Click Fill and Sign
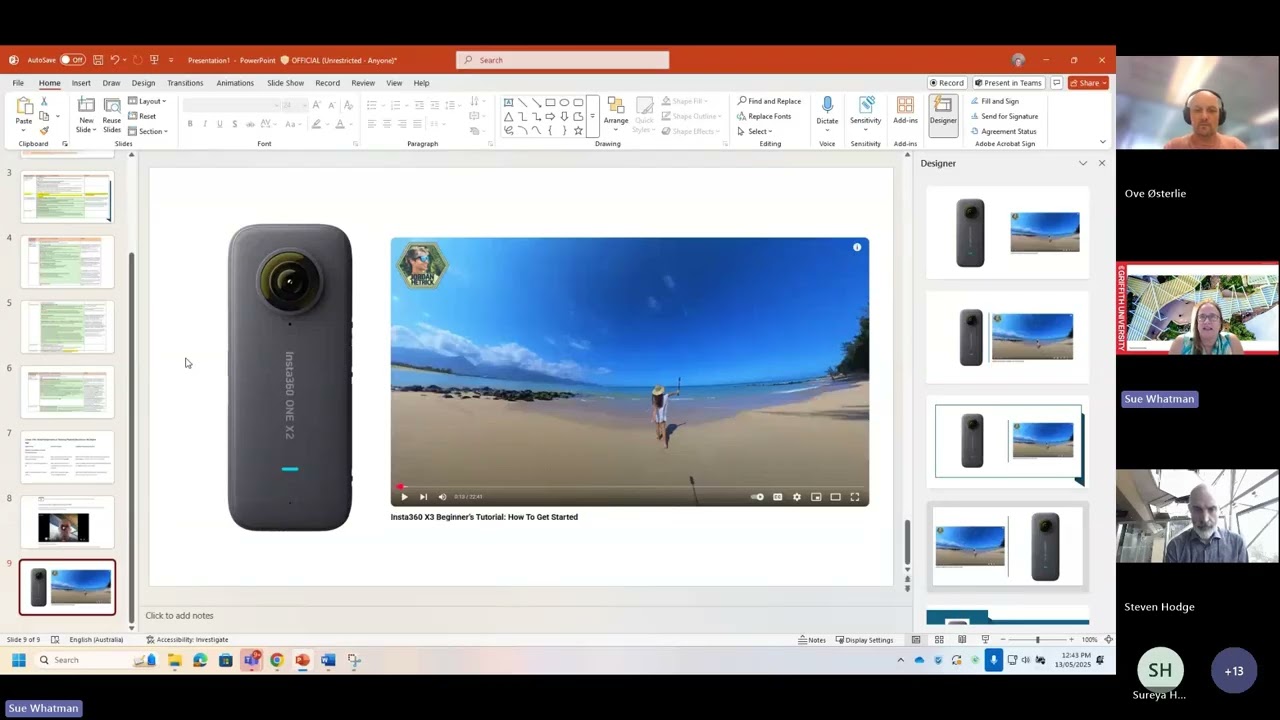Image resolution: width=1280 pixels, height=720 pixels. (994, 101)
